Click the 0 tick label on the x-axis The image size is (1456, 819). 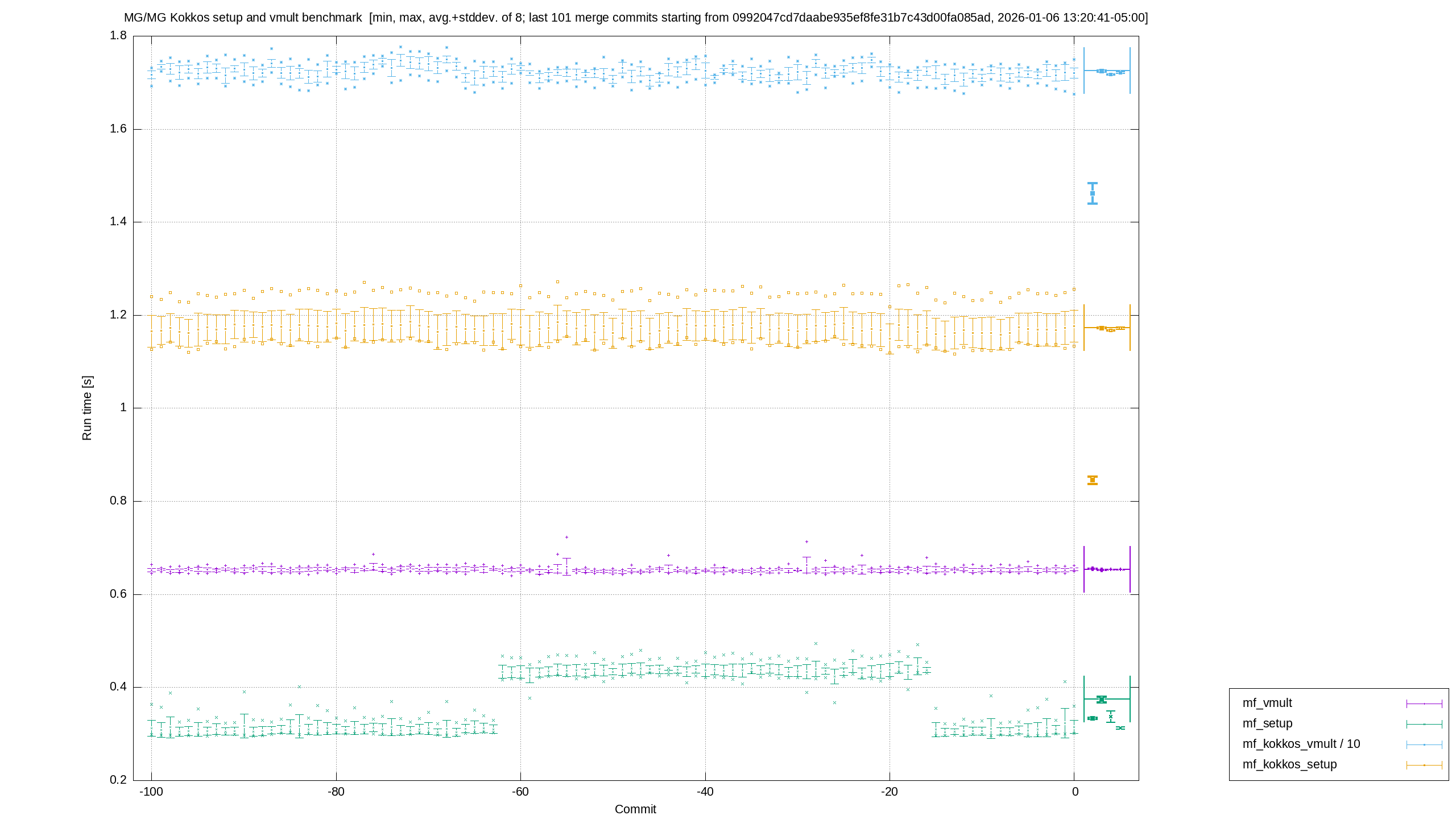1075,792
